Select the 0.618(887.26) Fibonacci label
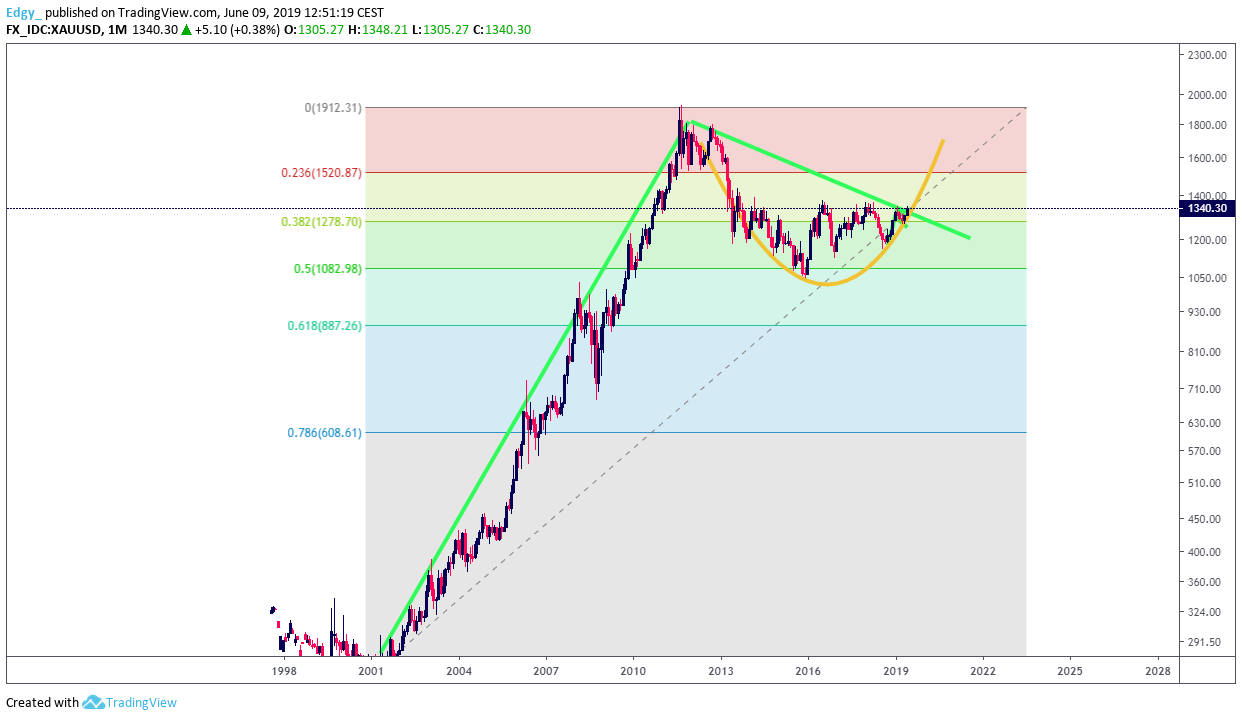Viewport: 1242px width, 720px height. click(x=325, y=325)
